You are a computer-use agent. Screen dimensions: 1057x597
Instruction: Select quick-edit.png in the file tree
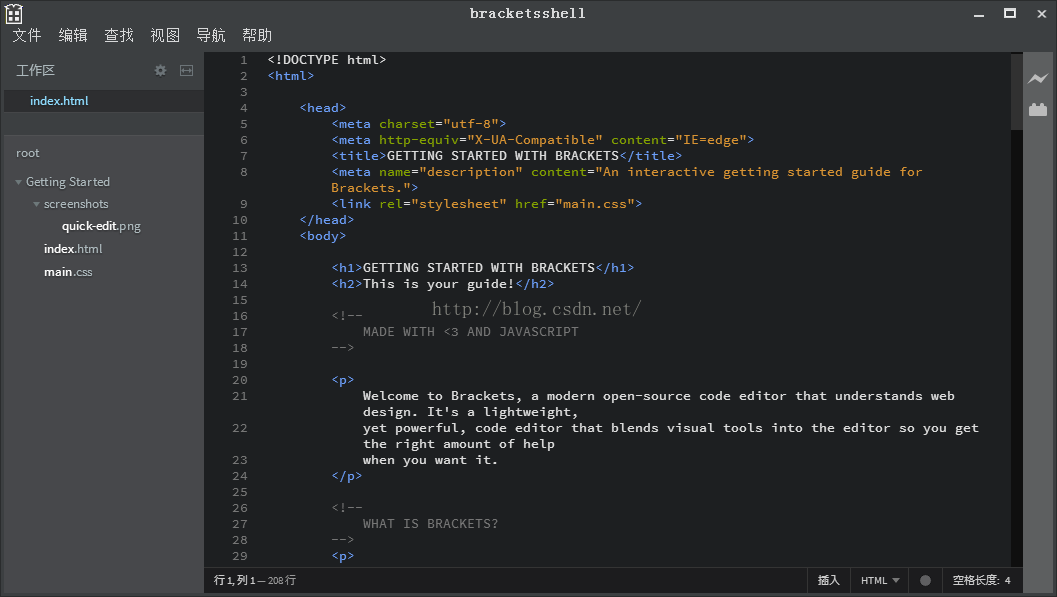pos(101,226)
